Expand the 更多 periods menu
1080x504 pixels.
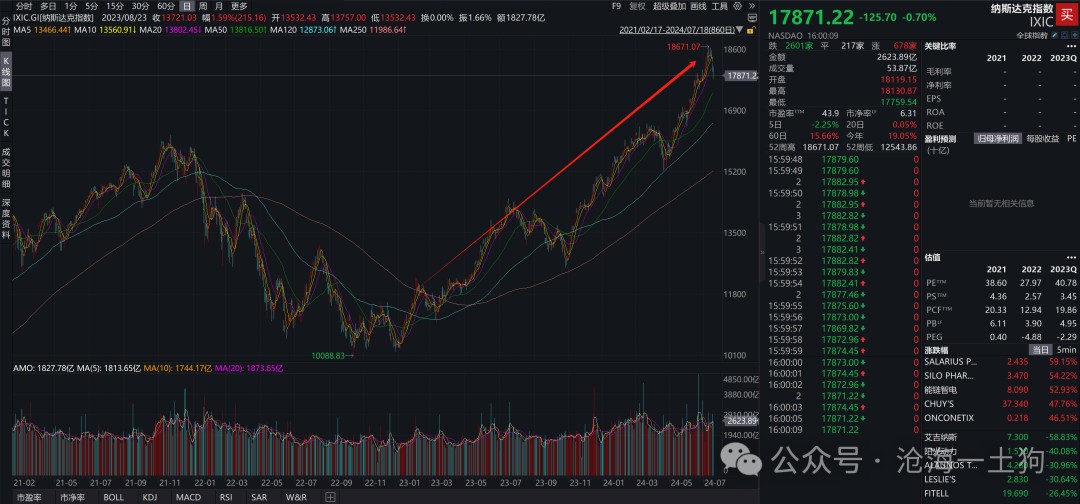(x=239, y=6)
